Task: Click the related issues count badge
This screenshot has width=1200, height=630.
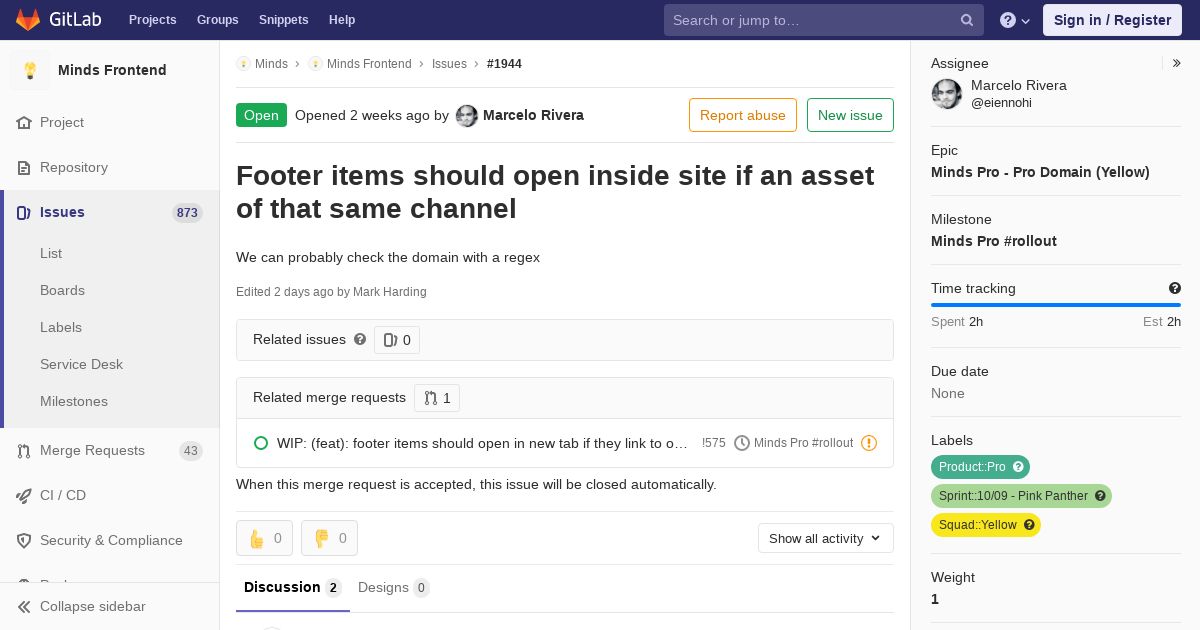Action: tap(397, 340)
